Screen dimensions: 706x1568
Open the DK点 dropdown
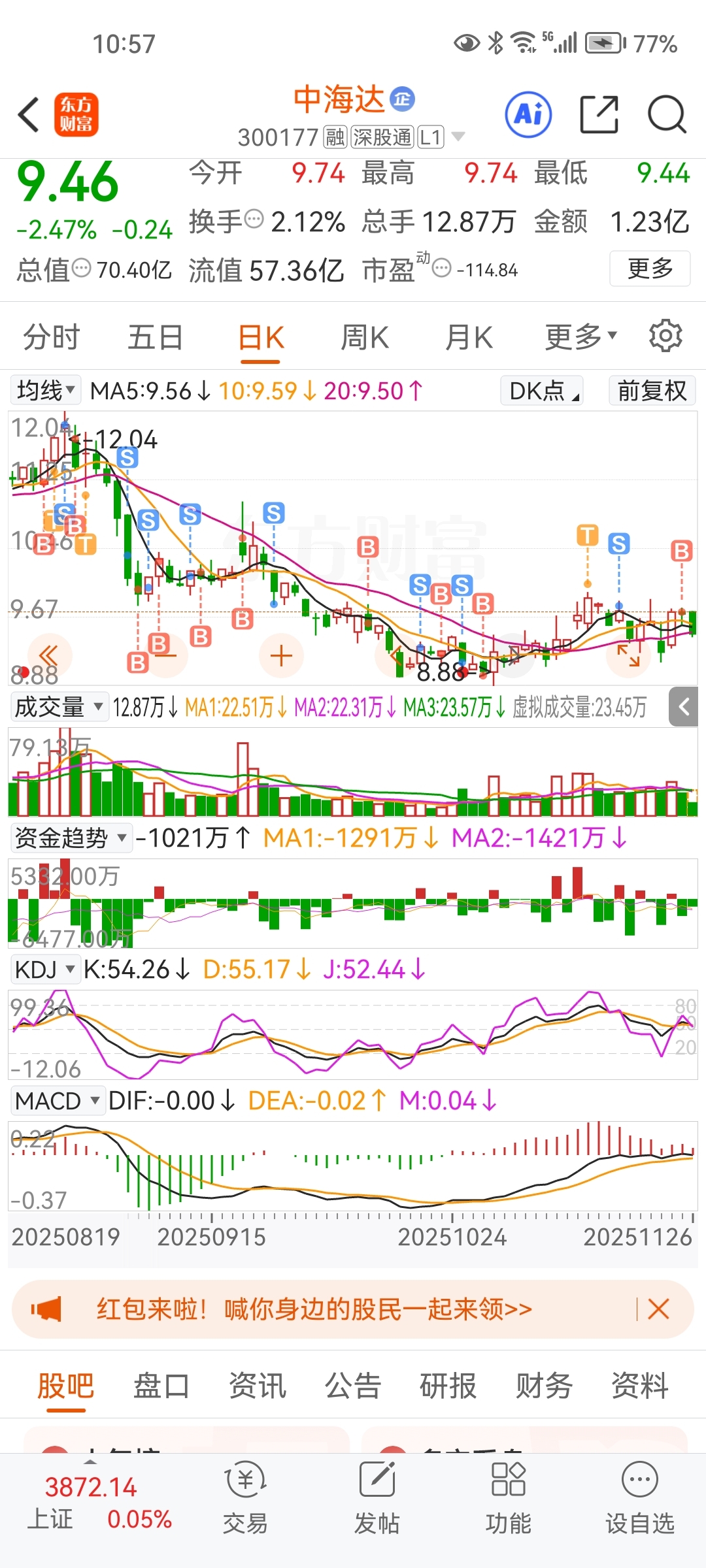[542, 391]
